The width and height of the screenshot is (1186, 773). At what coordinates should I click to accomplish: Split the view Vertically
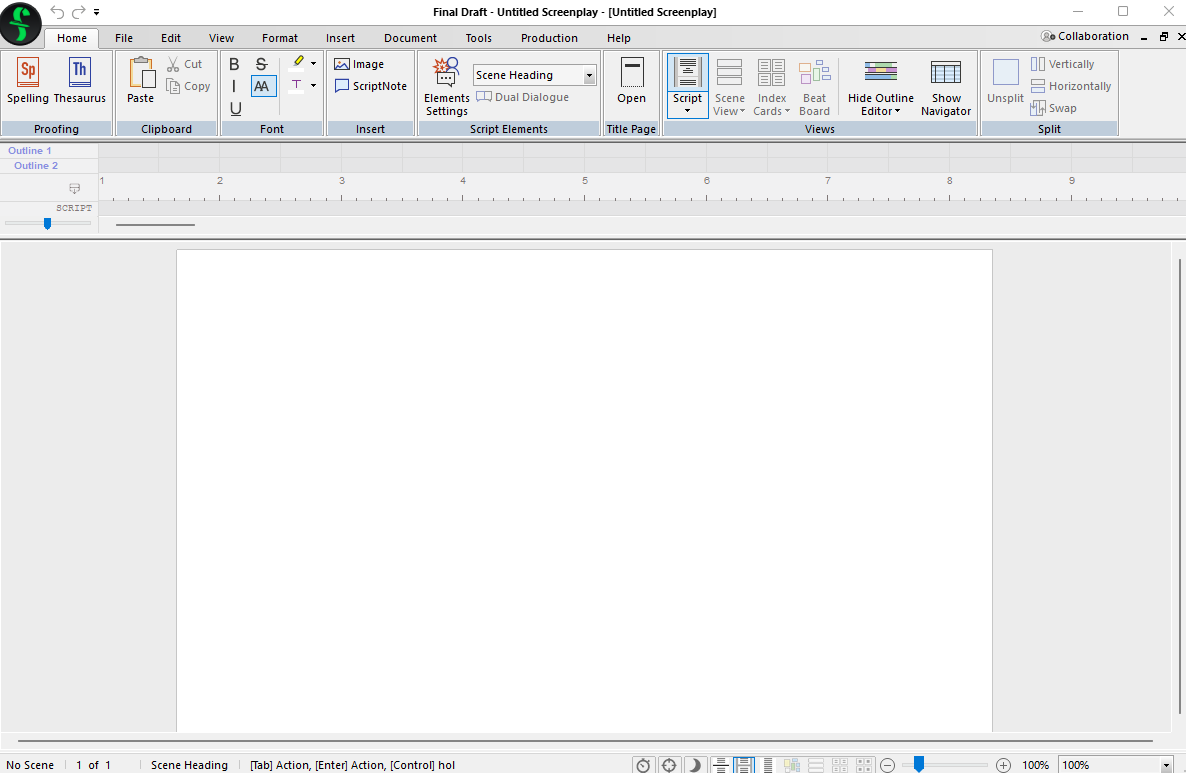(1063, 64)
